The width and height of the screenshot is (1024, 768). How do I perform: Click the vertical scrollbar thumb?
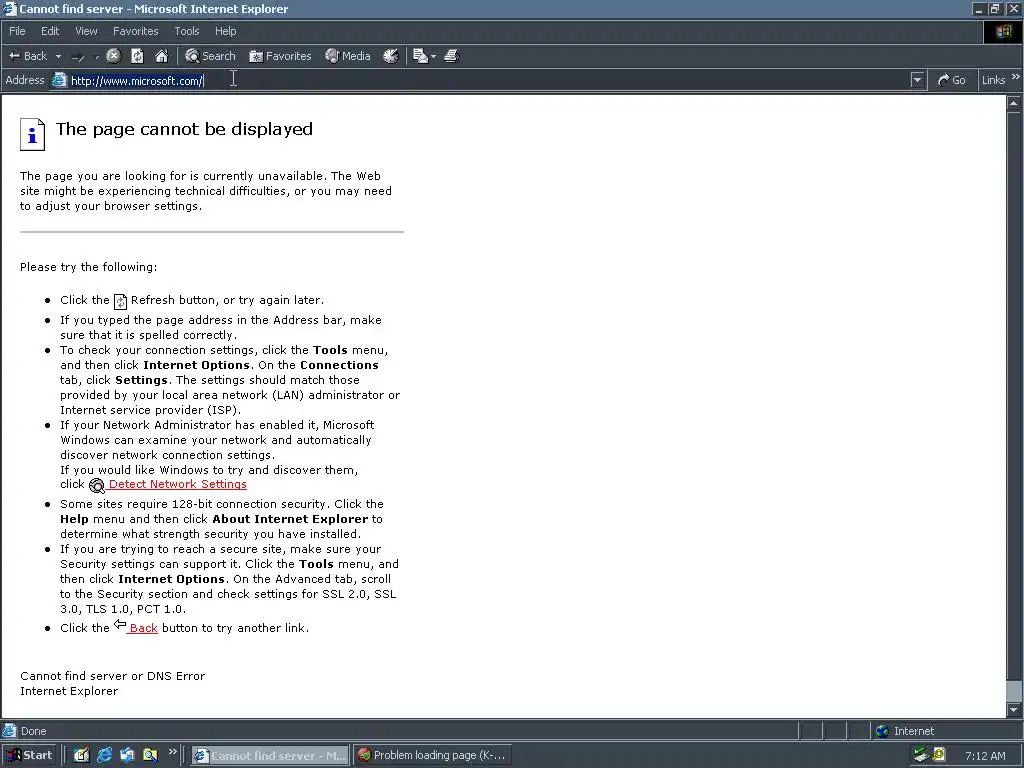(x=1014, y=691)
